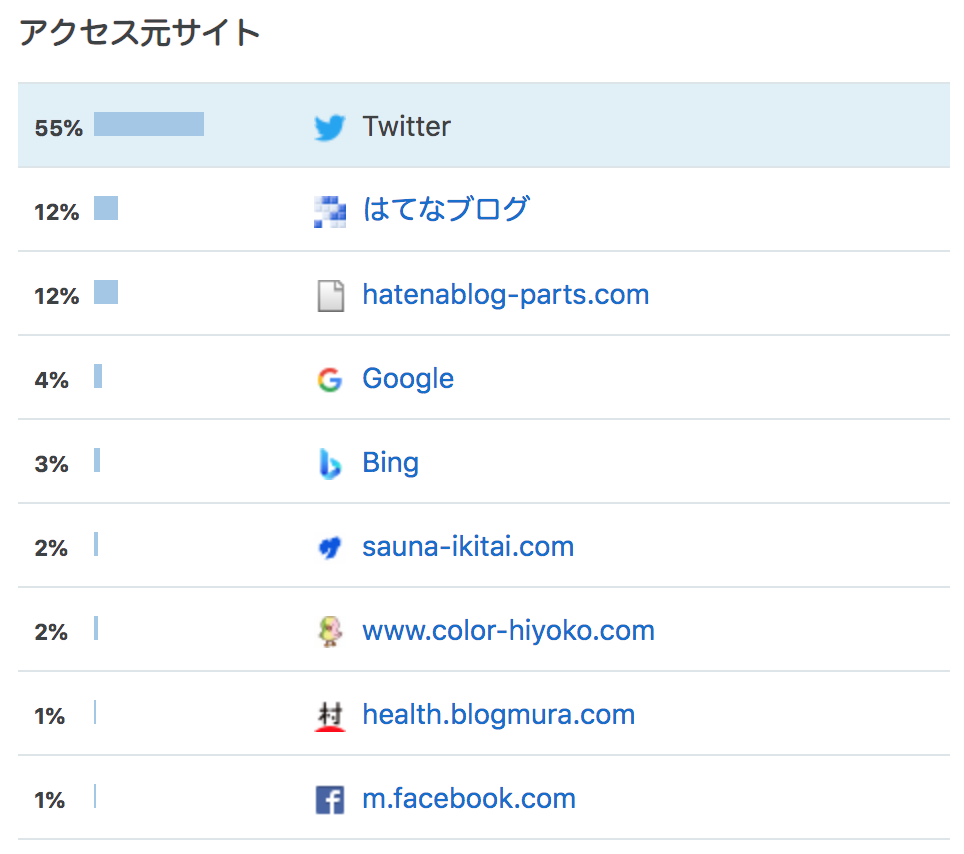Image resolution: width=964 pixels, height=854 pixels.
Task: Click the 1% value beside m.facebook.com
Action: pyautogui.click(x=50, y=800)
